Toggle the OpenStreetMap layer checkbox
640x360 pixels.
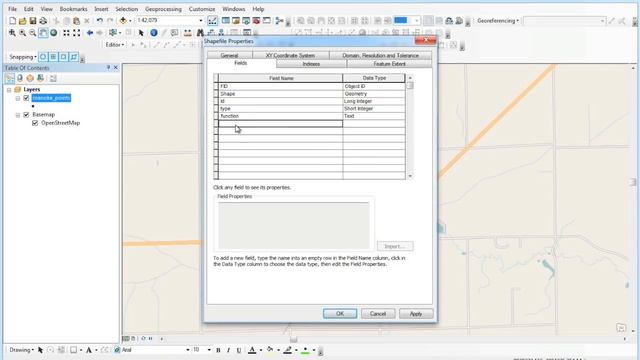coord(35,123)
